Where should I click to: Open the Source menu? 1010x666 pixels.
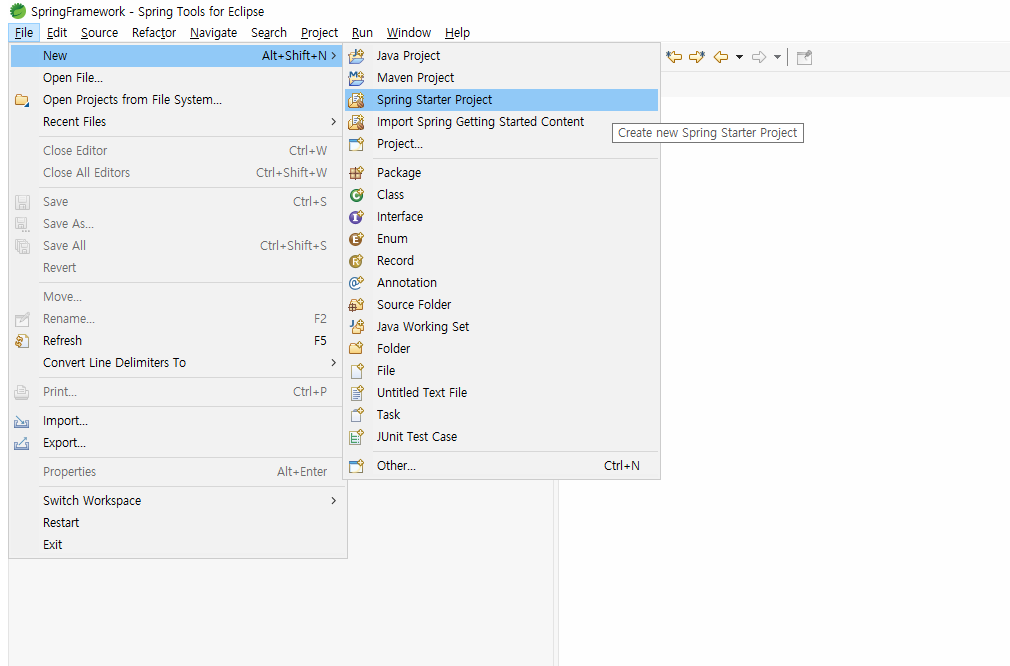click(99, 33)
